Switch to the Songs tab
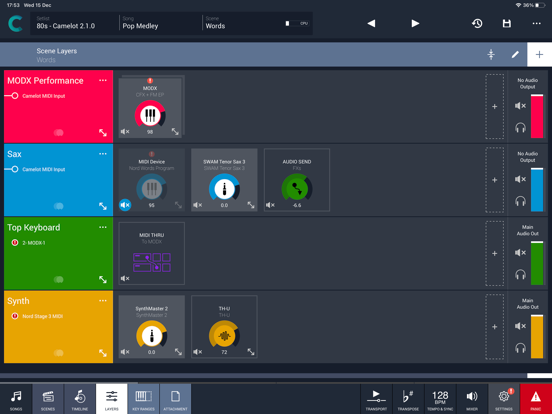The image size is (552, 414). (x=16, y=399)
